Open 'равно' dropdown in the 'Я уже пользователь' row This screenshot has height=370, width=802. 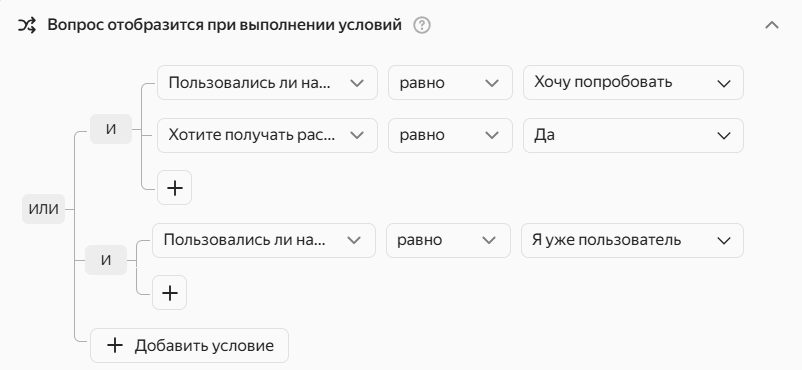coord(448,240)
